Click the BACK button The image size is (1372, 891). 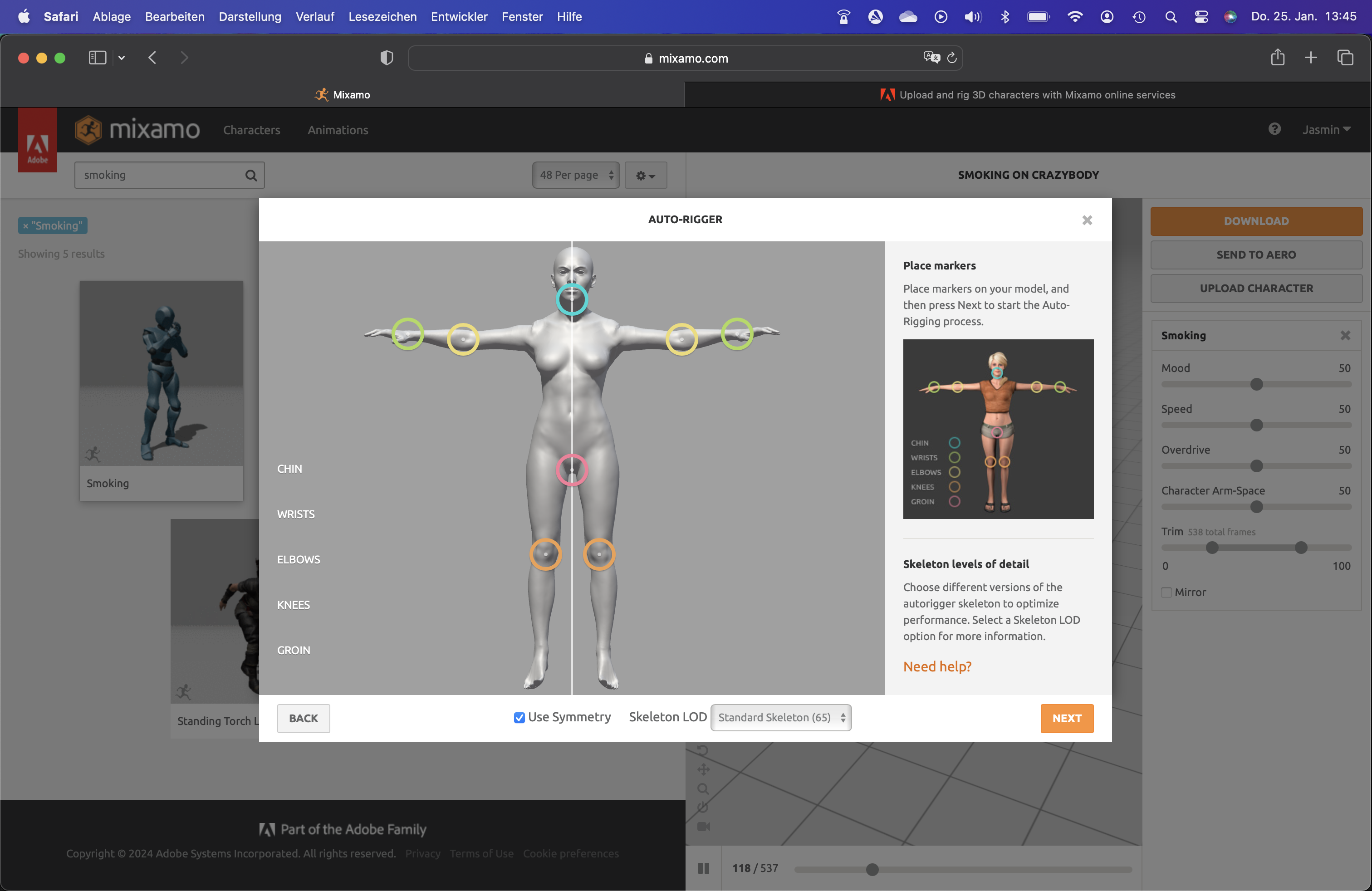[303, 718]
